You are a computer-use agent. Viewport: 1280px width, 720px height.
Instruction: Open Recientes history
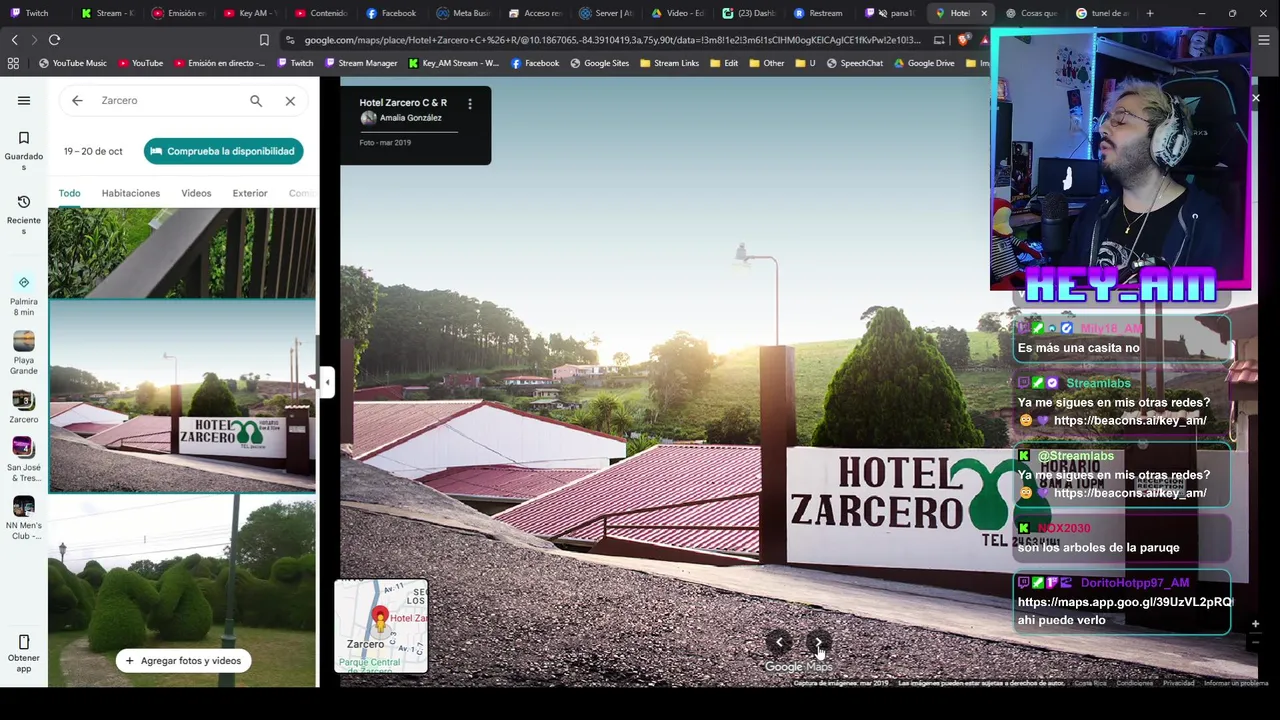pos(24,214)
